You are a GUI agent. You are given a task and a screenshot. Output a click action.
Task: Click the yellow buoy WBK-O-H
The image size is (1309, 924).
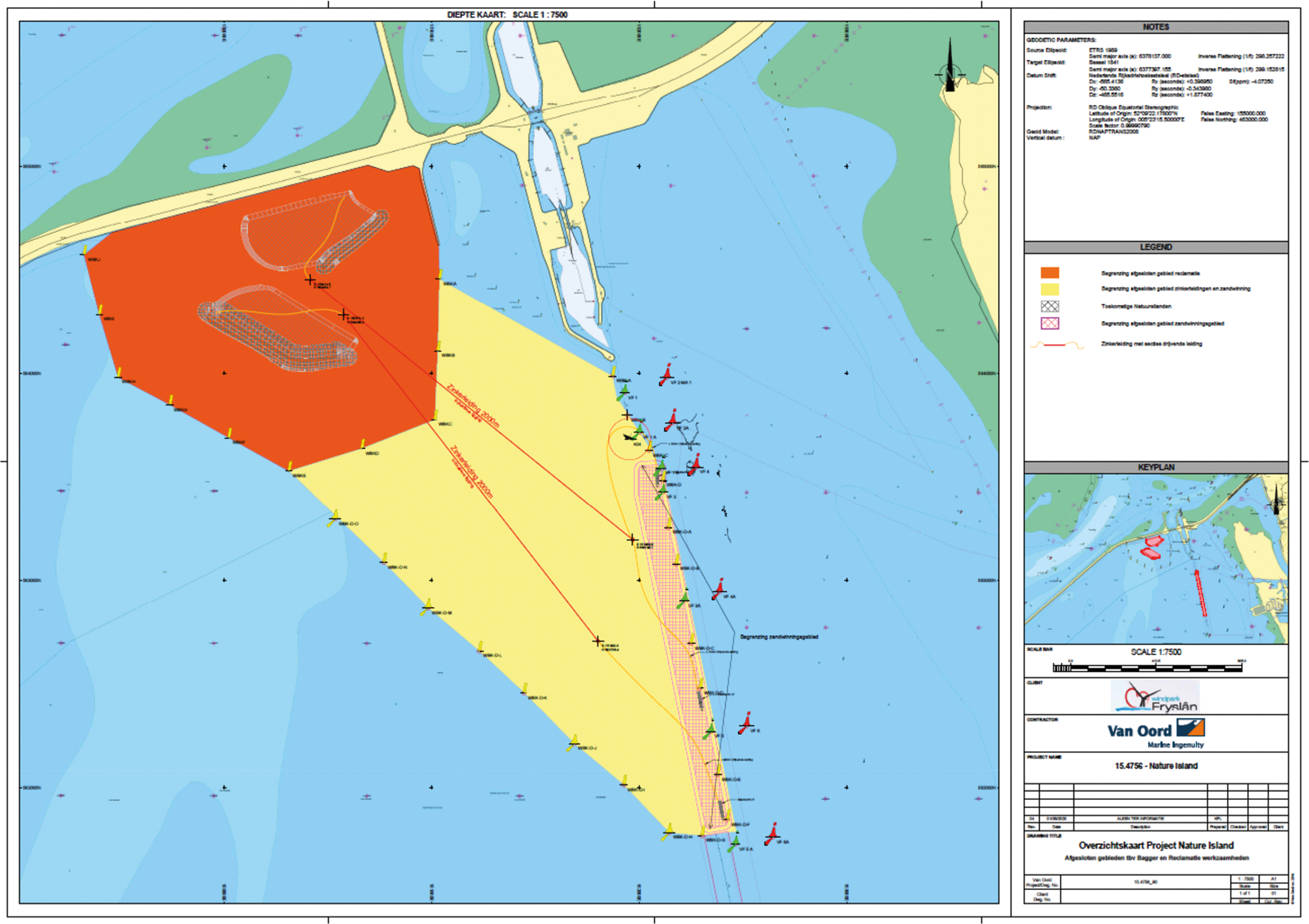[x=668, y=833]
